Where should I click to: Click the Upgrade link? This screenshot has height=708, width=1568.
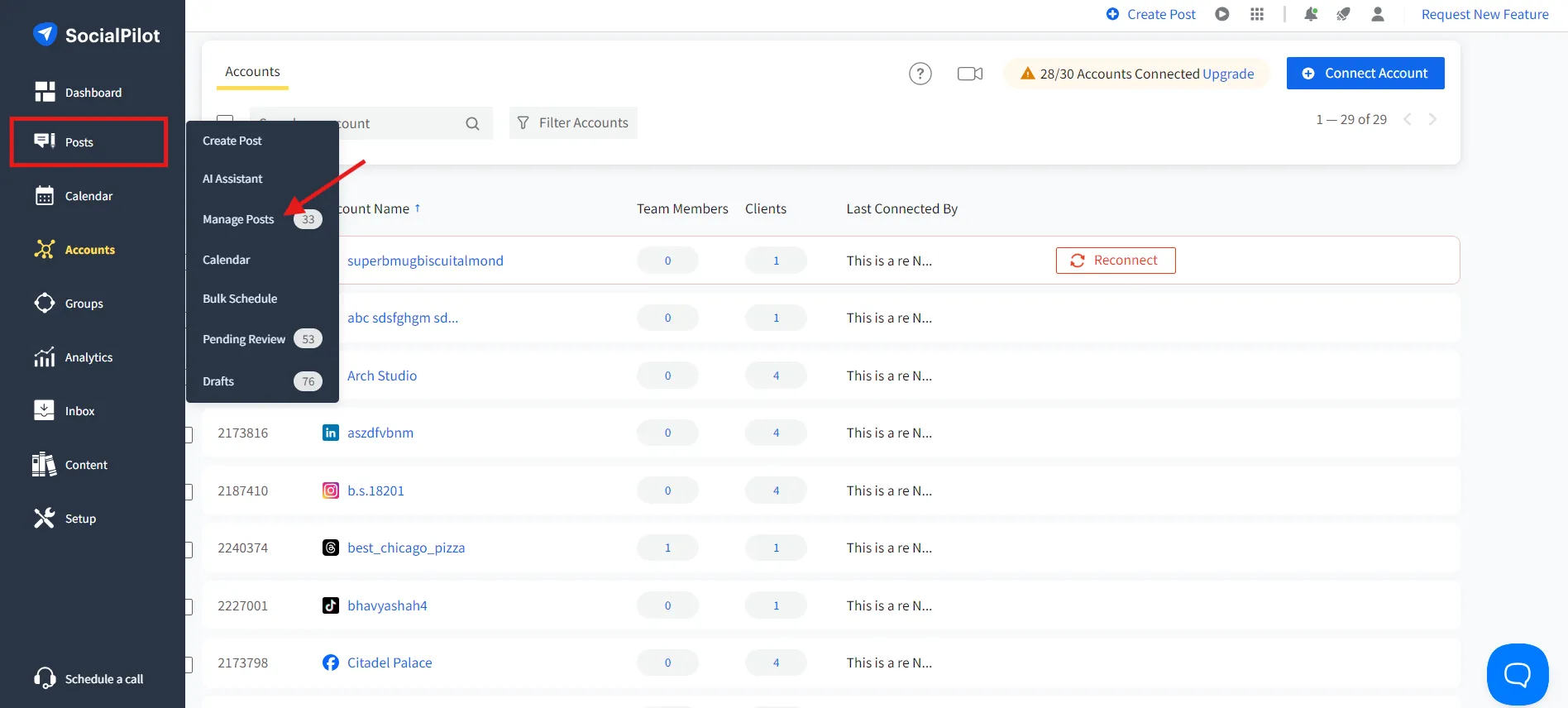pos(1228,74)
